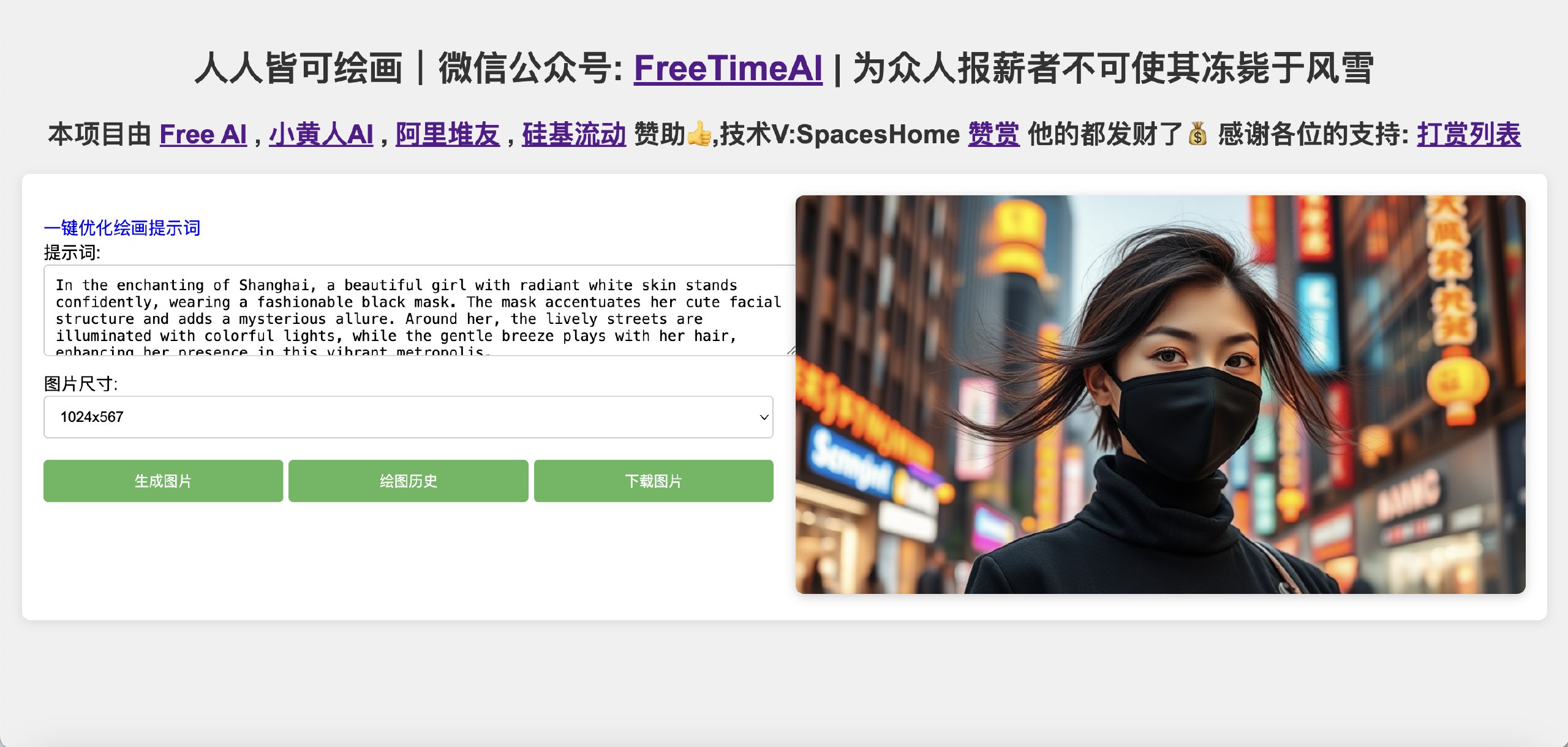Expand the 图片尺寸 size dropdown

click(409, 417)
